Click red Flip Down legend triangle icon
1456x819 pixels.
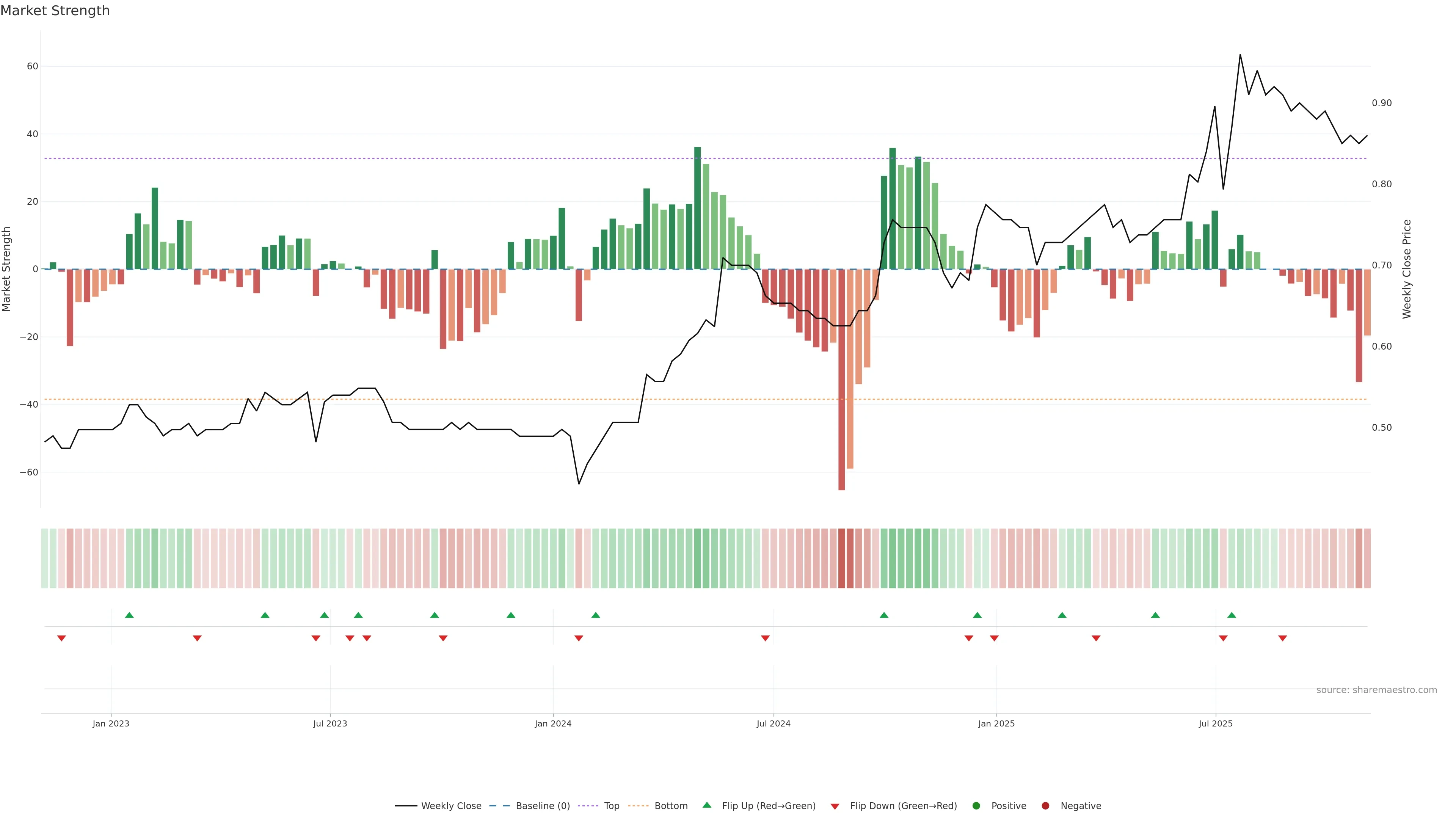(x=835, y=806)
